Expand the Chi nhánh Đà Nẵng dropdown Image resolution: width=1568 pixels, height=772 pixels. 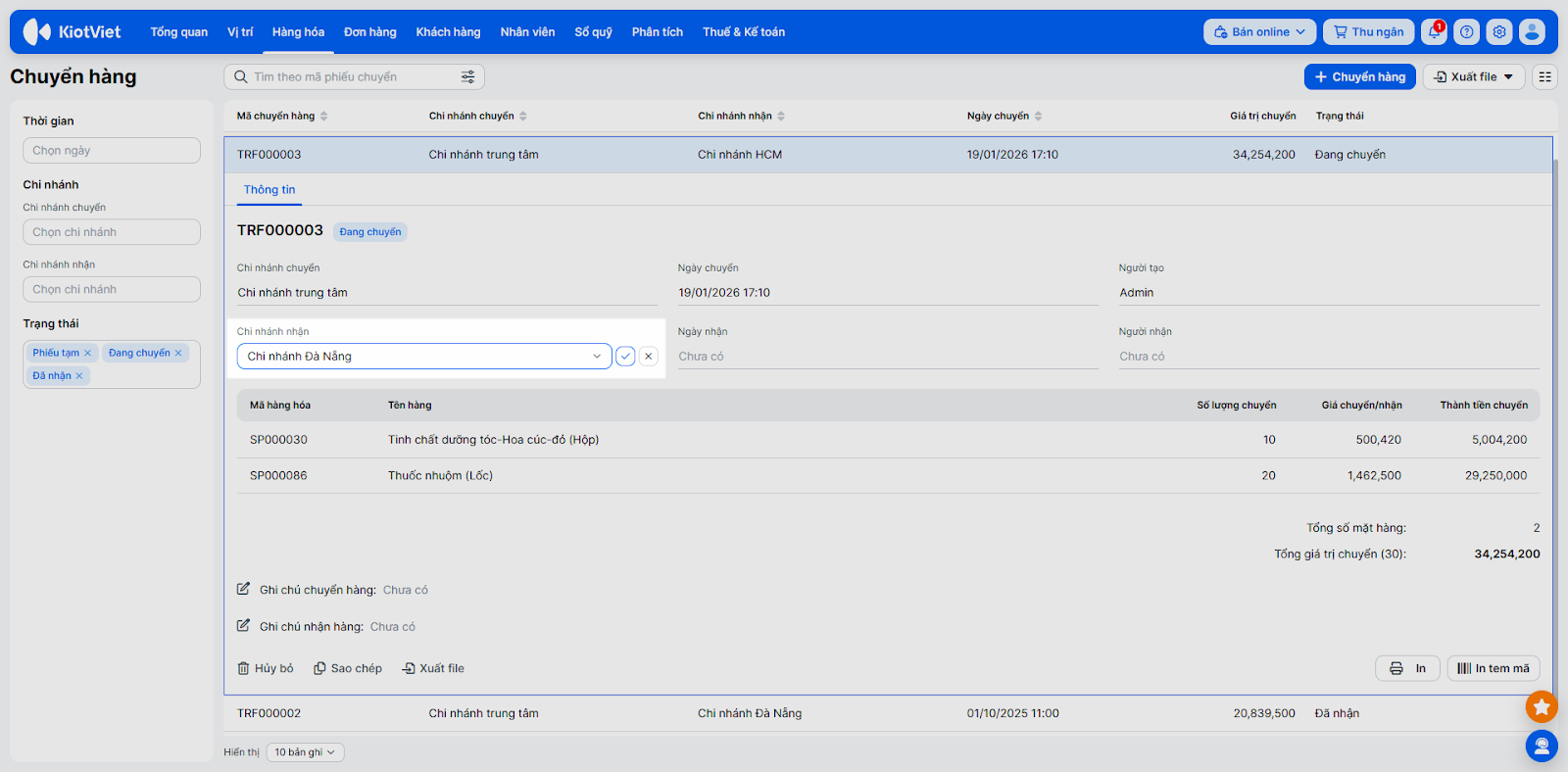pyautogui.click(x=596, y=357)
